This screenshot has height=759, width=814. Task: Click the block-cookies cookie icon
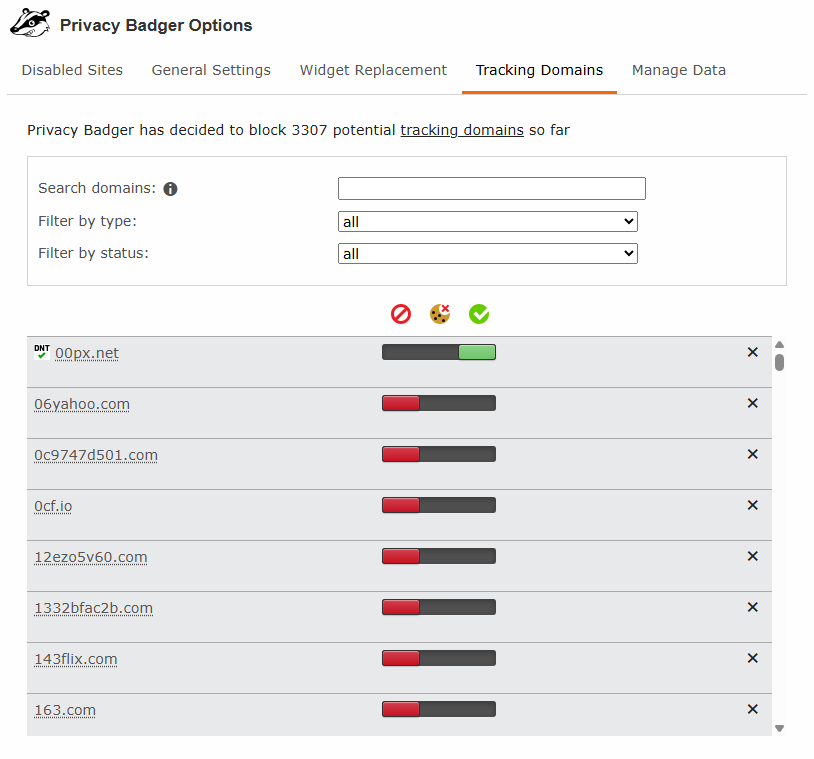point(439,313)
